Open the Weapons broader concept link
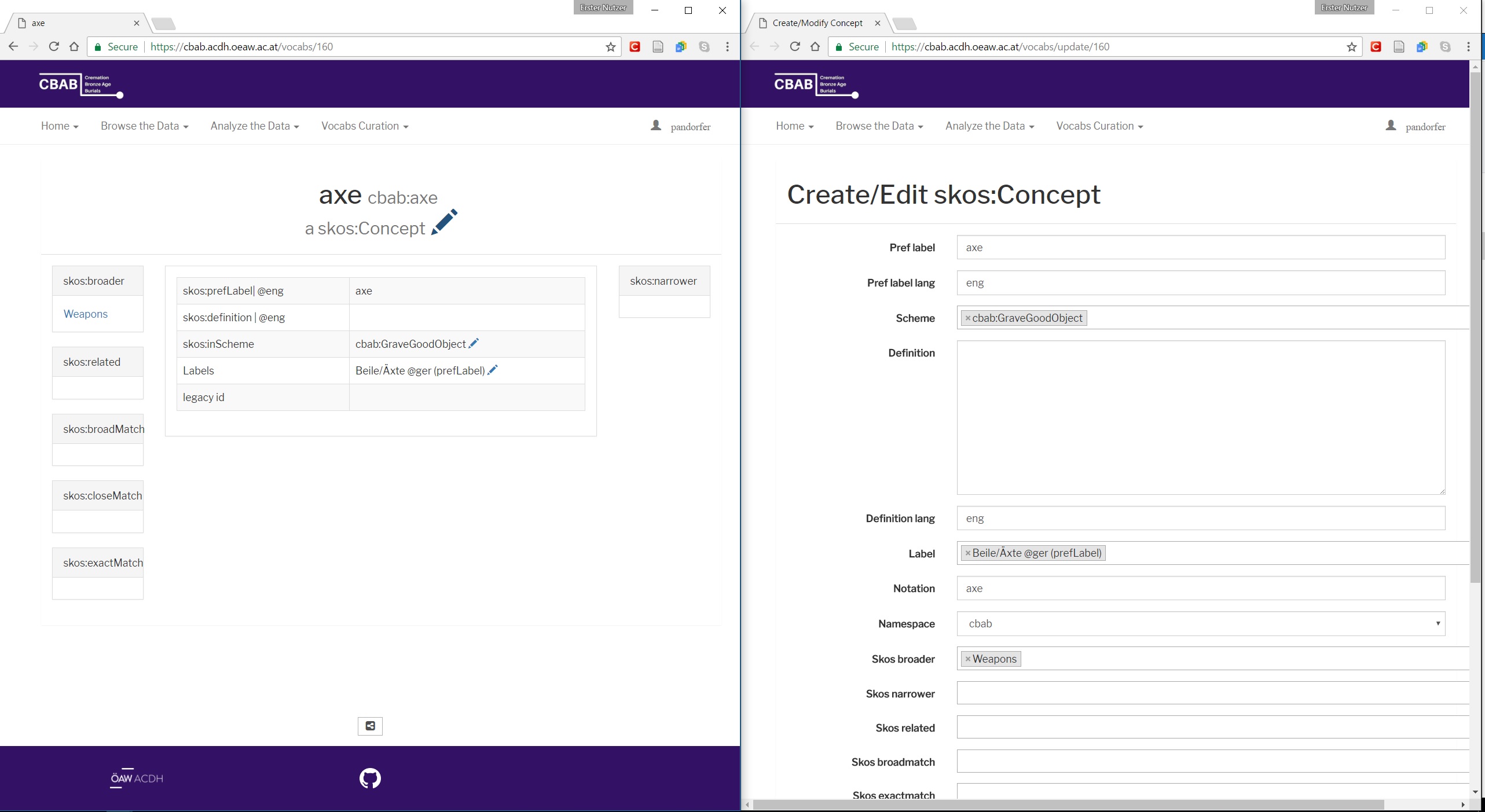The height and width of the screenshot is (812, 1485). pyautogui.click(x=85, y=314)
